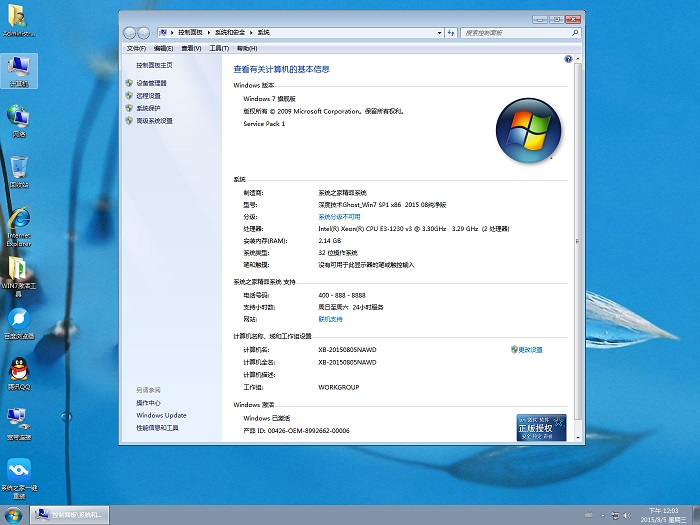Open the Recycle Bin desktop icon
This screenshot has height=525, width=700.
click(x=19, y=168)
